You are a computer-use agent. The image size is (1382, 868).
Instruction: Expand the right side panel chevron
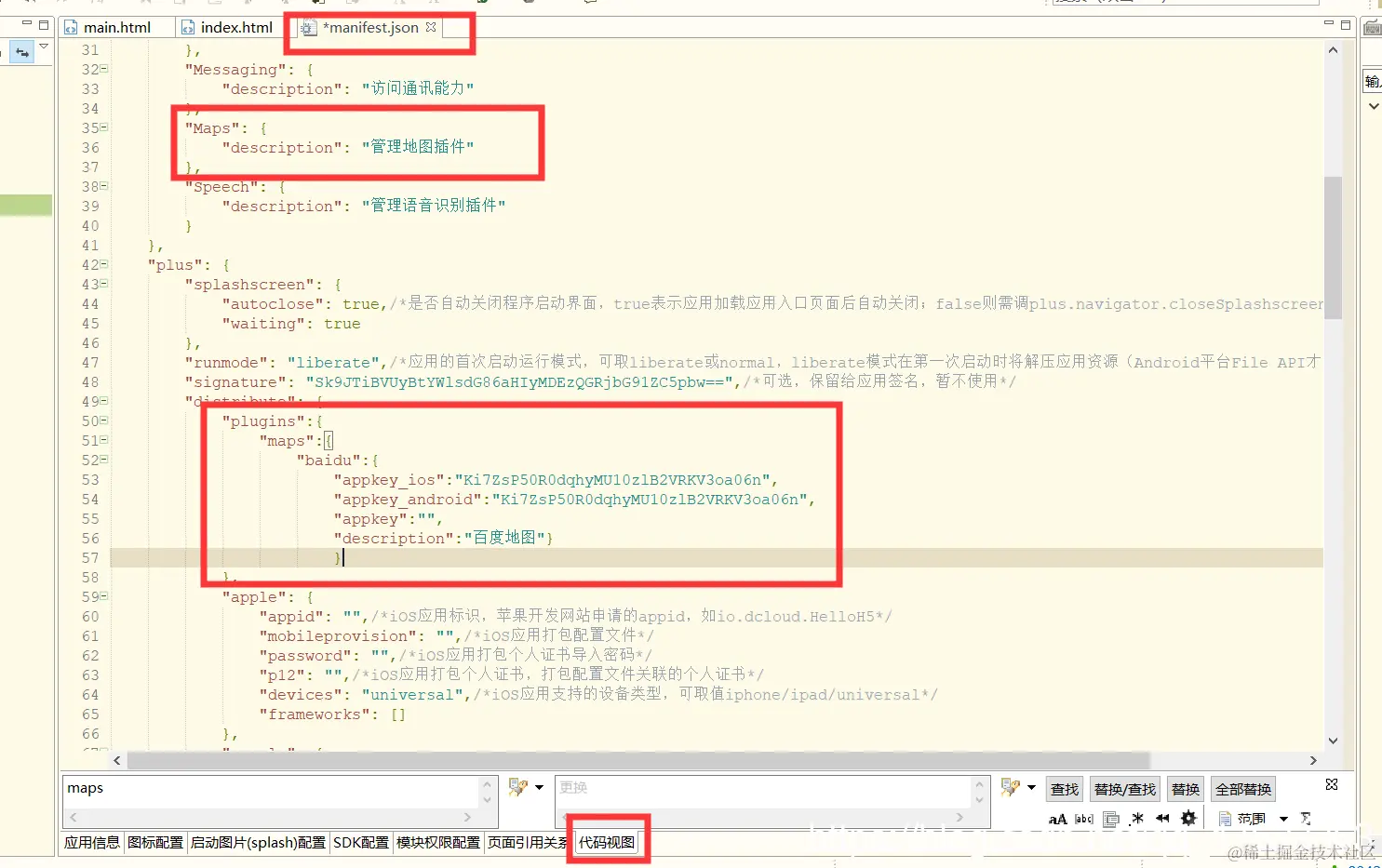point(1373,106)
